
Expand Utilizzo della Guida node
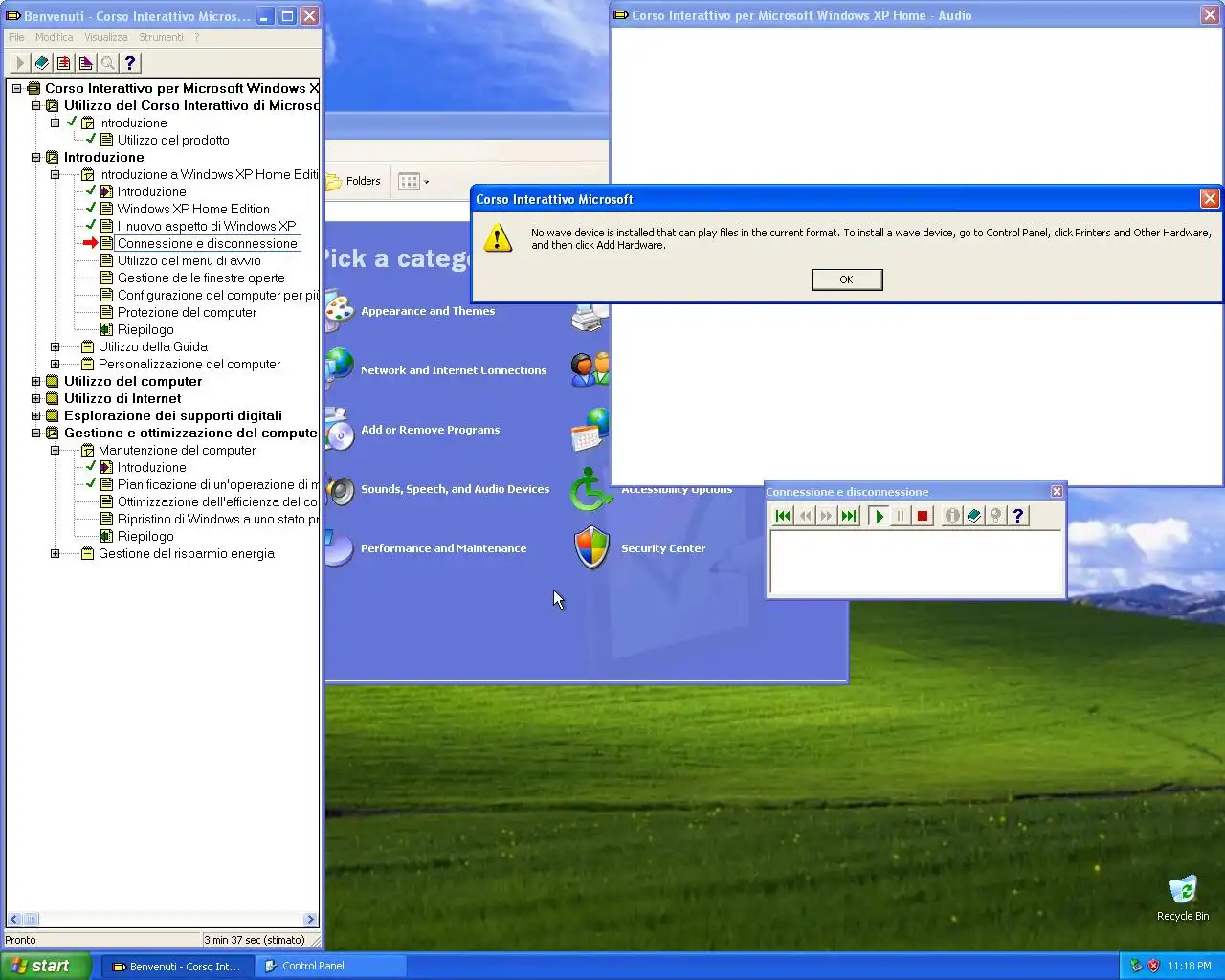coord(55,346)
